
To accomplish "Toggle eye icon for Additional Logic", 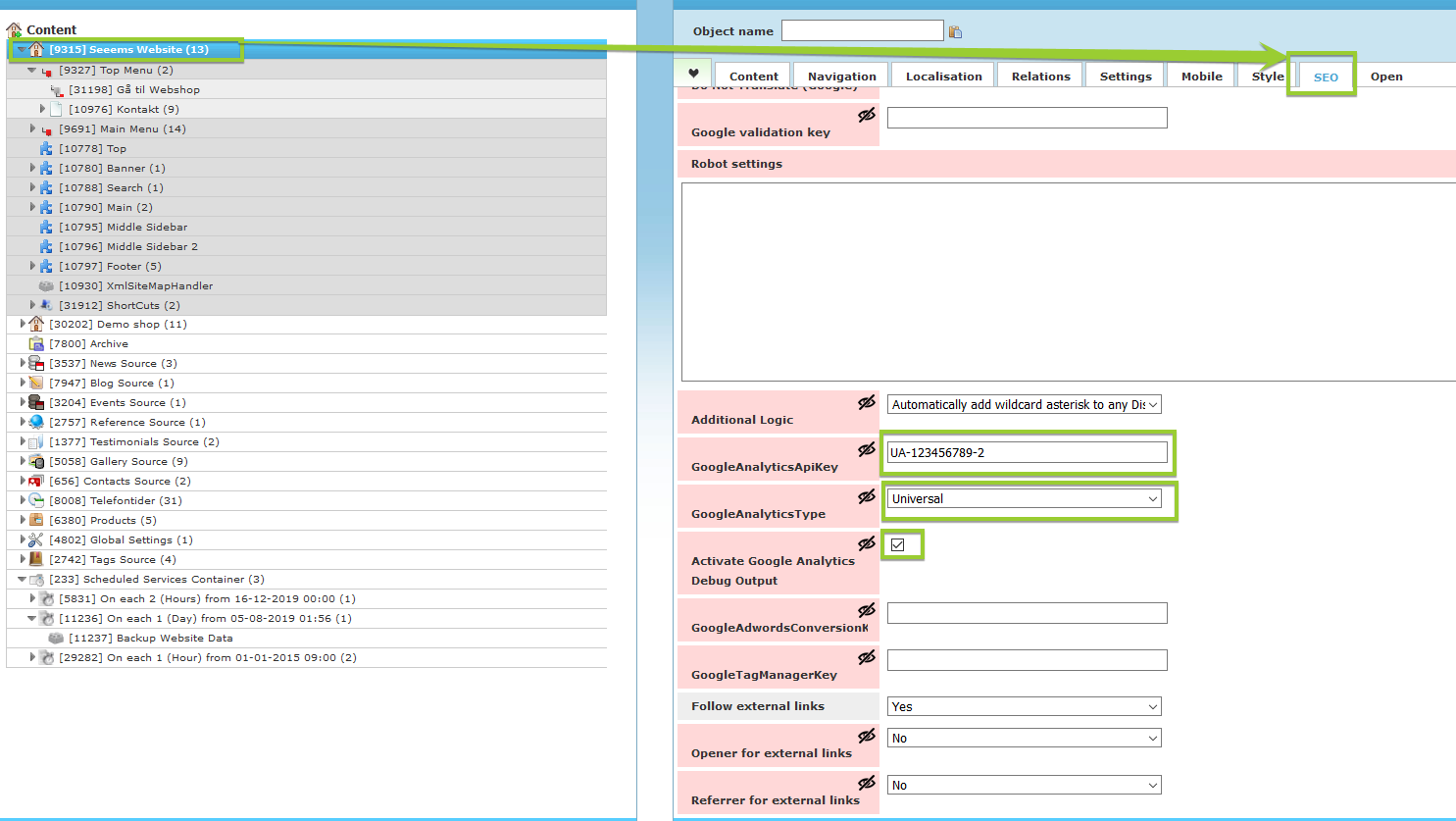I will (867, 402).
